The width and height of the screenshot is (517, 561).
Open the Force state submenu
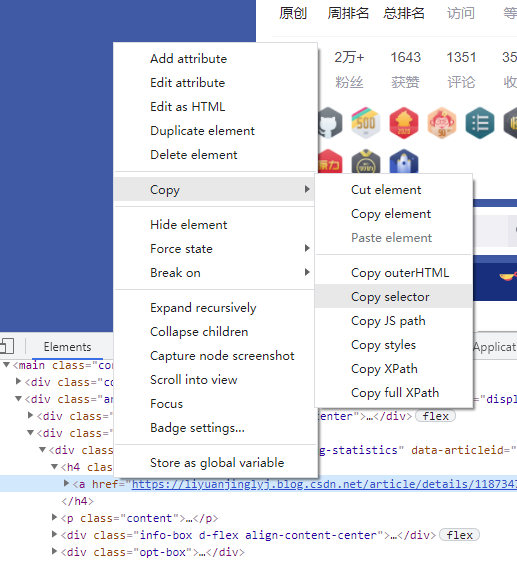(214, 249)
